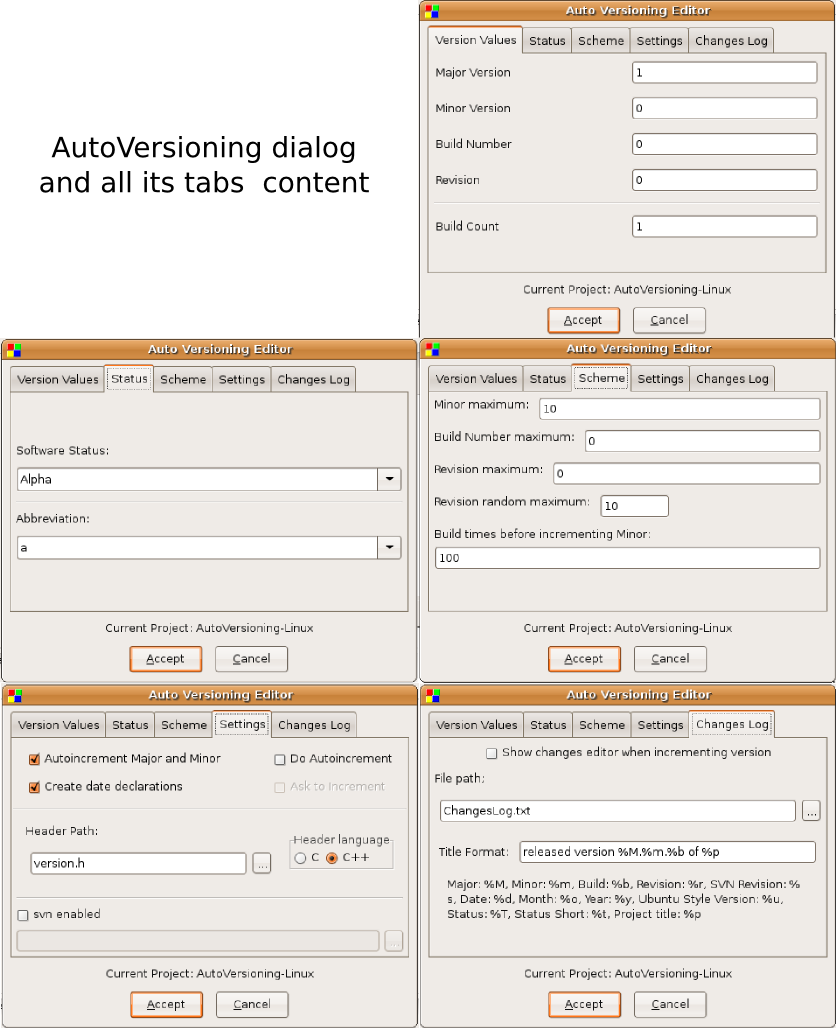This screenshot has width=836, height=1028.
Task: Click the svn path browse button
Action: click(394, 941)
